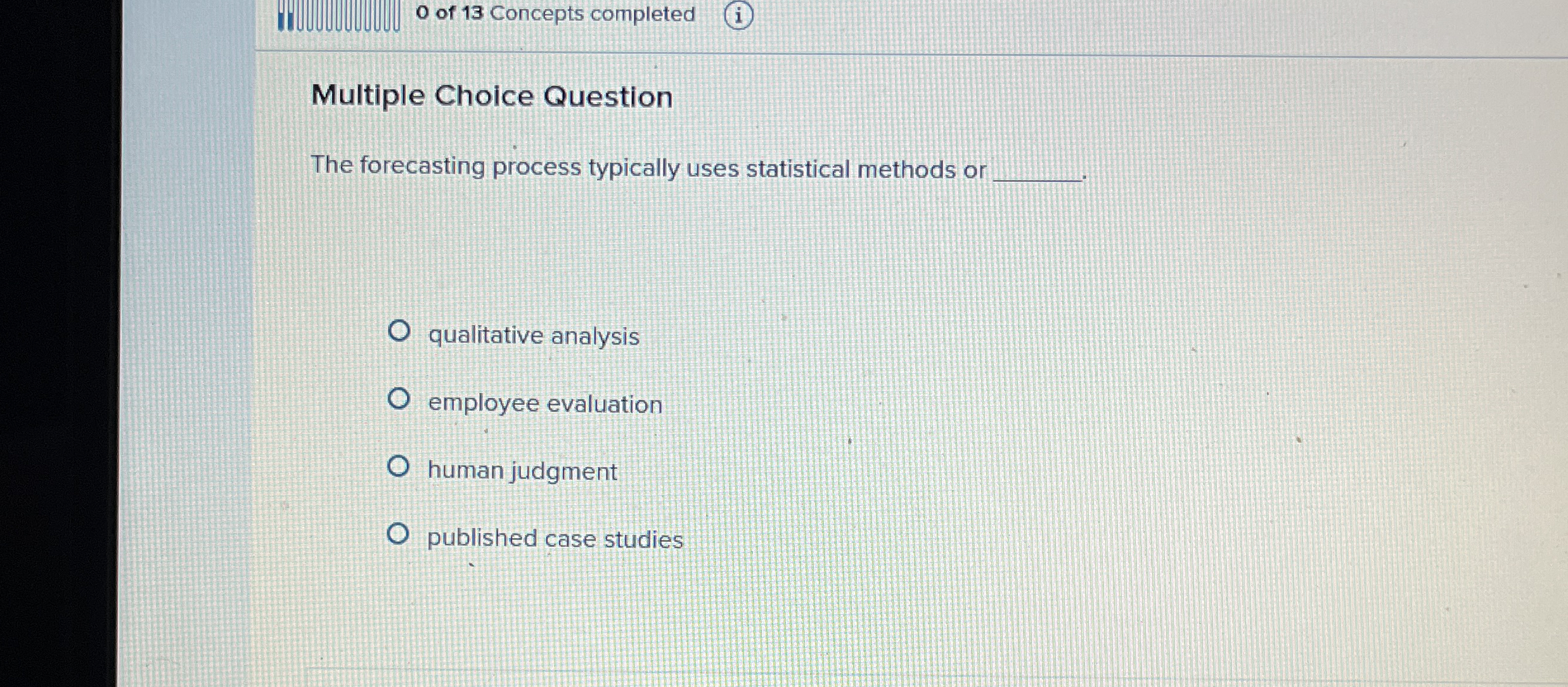Click the published case studies answer label

coord(555,539)
